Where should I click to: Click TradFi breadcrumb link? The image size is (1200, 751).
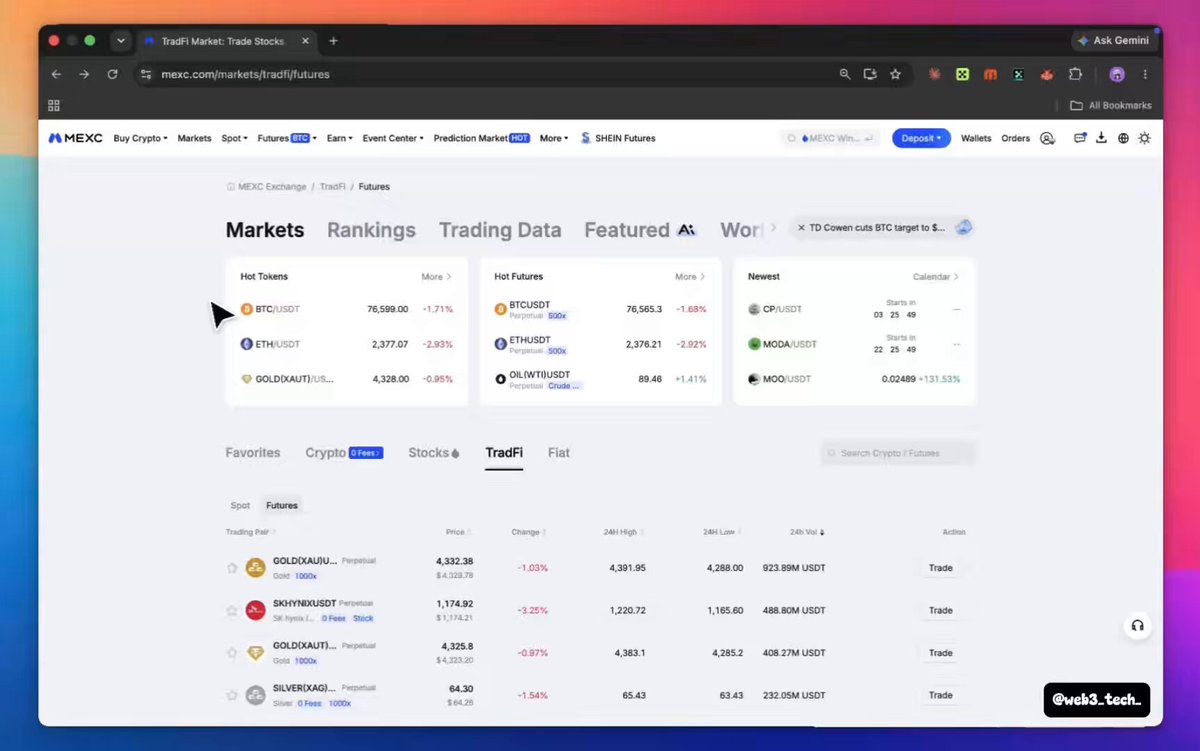tap(332, 187)
